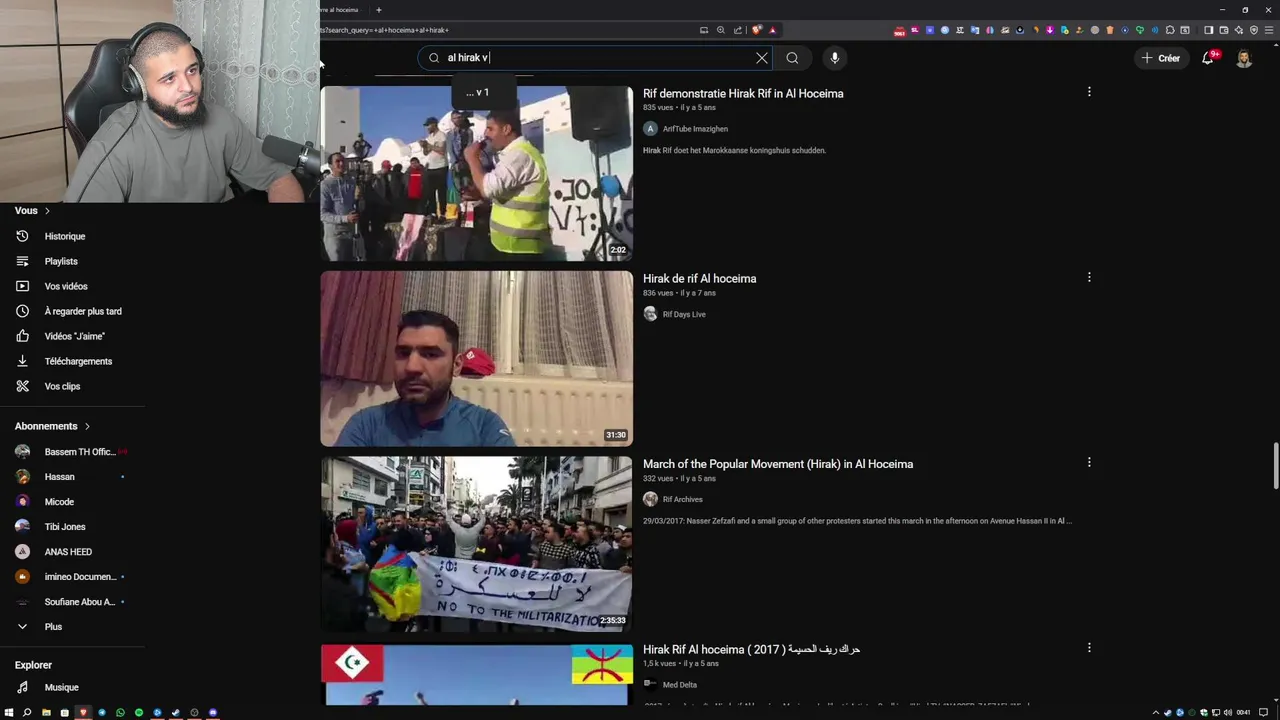Open Musique under Explorer
Image resolution: width=1280 pixels, height=720 pixels.
(x=61, y=688)
